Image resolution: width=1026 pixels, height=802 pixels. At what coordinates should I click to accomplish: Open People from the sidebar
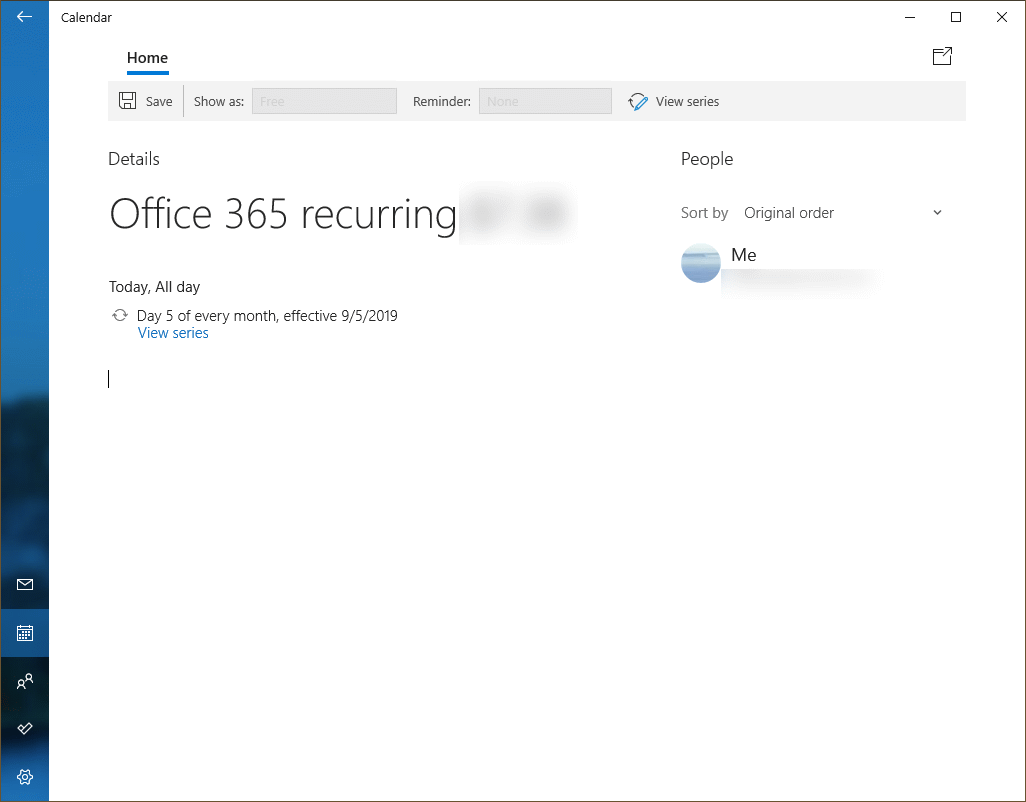coord(25,681)
